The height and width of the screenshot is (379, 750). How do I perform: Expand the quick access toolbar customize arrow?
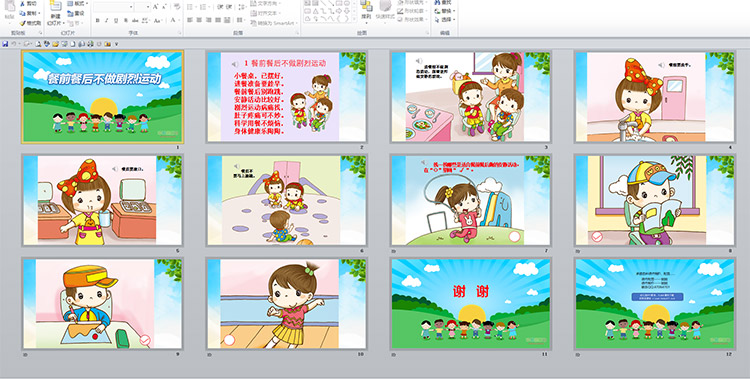[x=116, y=44]
